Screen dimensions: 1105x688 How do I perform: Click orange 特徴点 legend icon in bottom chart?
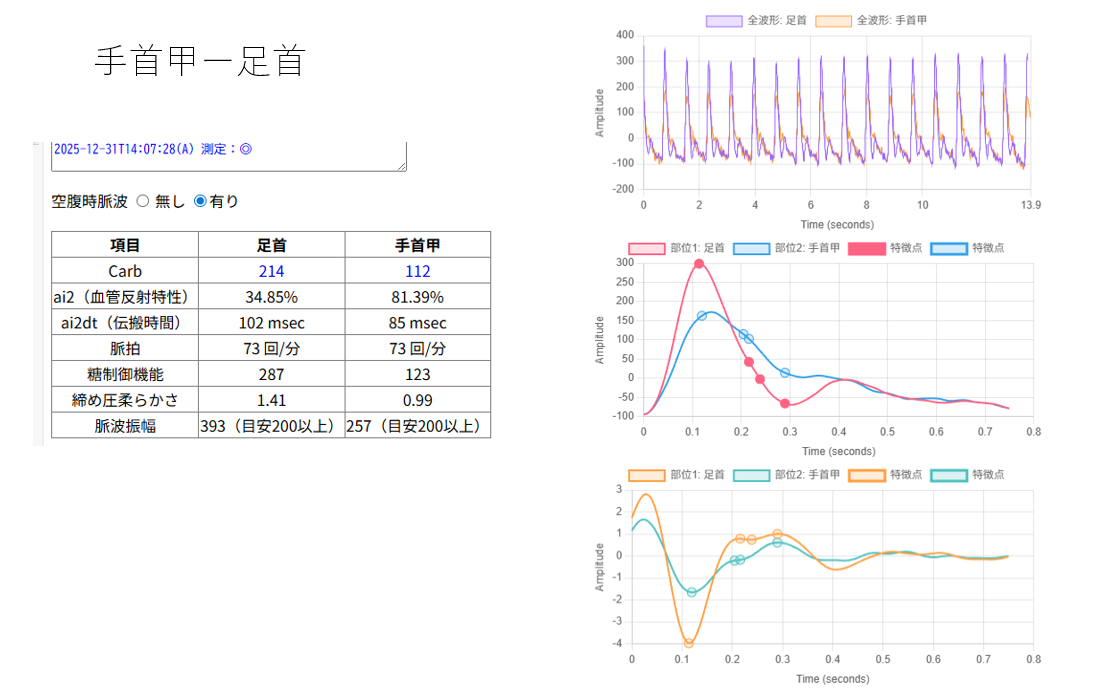click(866, 475)
